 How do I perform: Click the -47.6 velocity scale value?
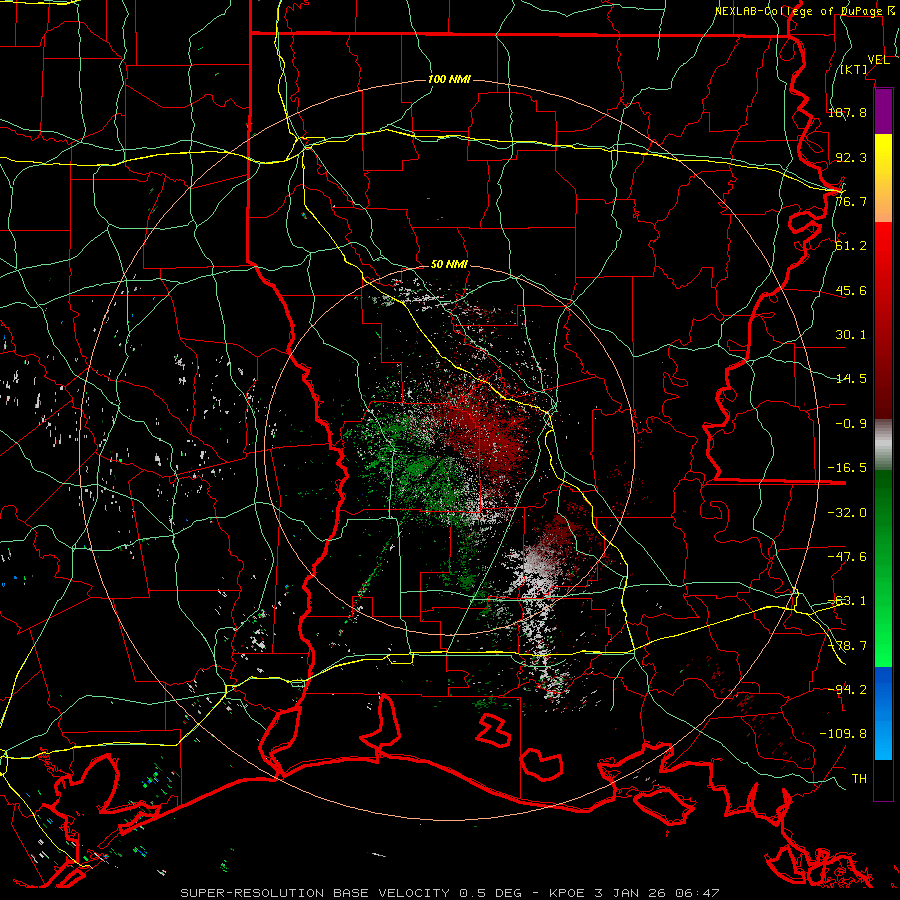point(847,557)
